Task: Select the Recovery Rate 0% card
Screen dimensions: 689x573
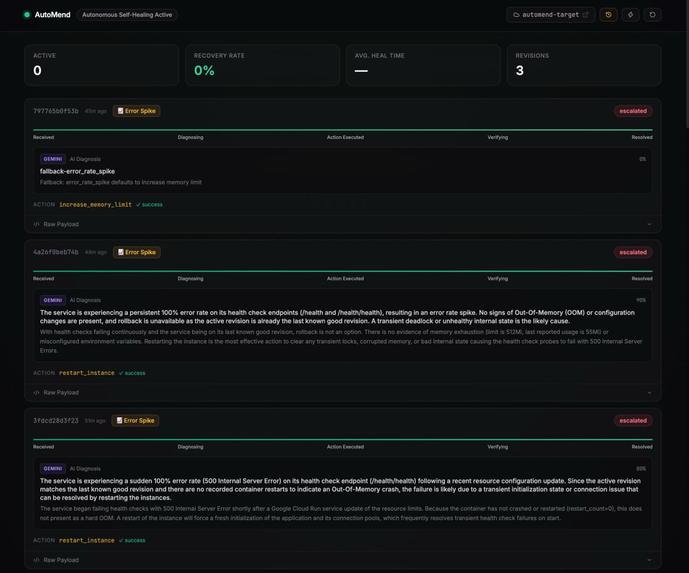Action: point(262,65)
